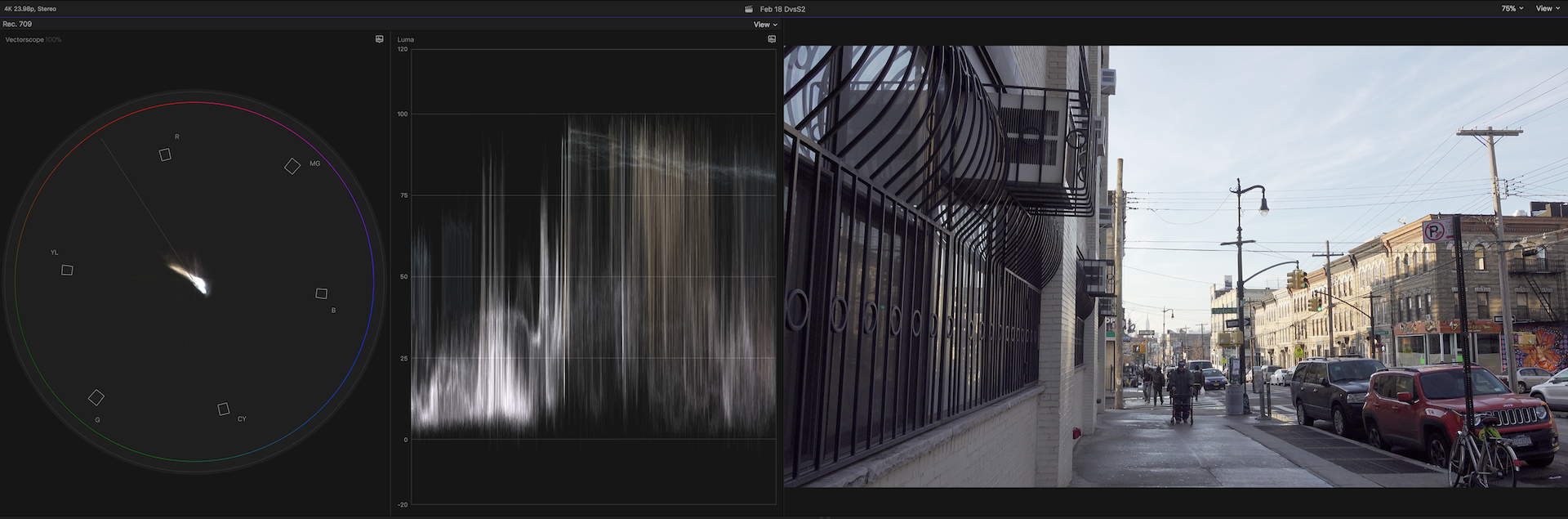Click the red R target box
This screenshot has width=1568, height=519.
click(165, 154)
